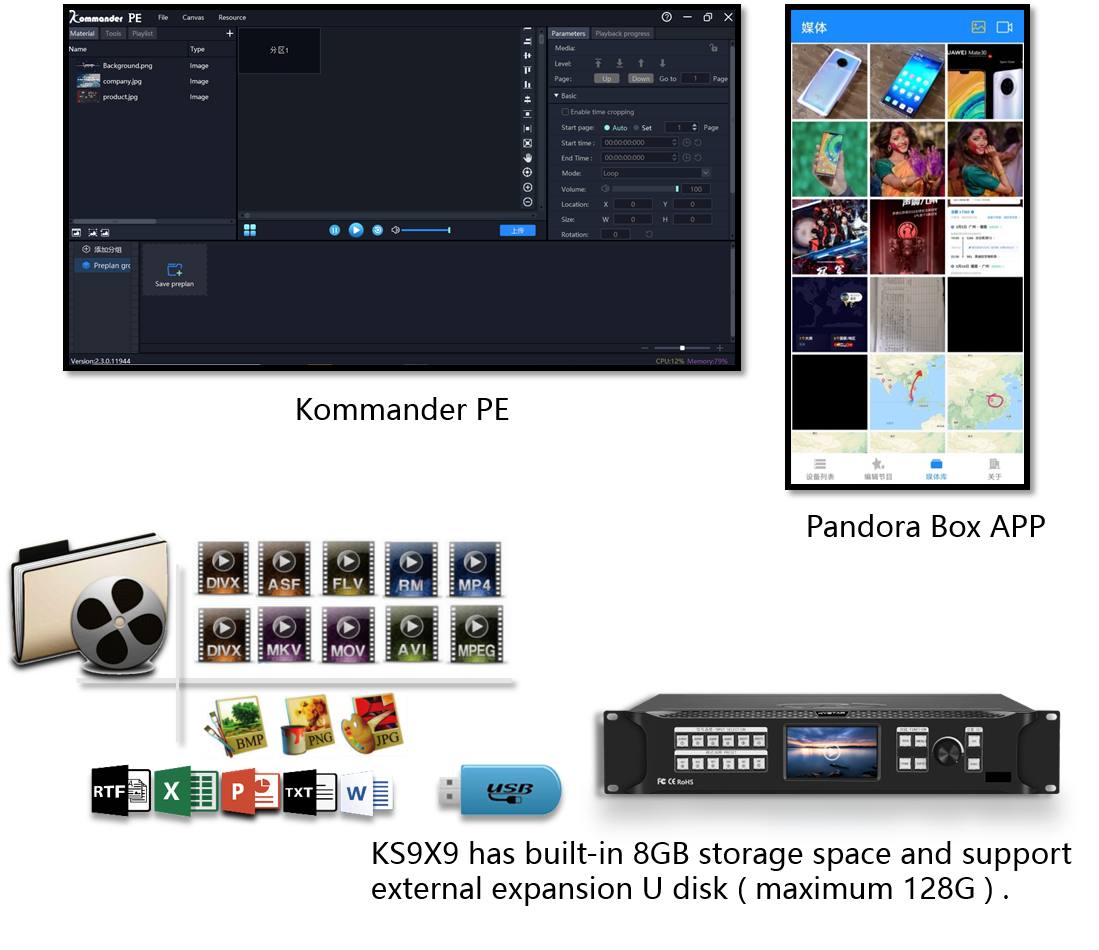Move layer to top level
Viewport: 1099px width, 950px height.
[598, 63]
